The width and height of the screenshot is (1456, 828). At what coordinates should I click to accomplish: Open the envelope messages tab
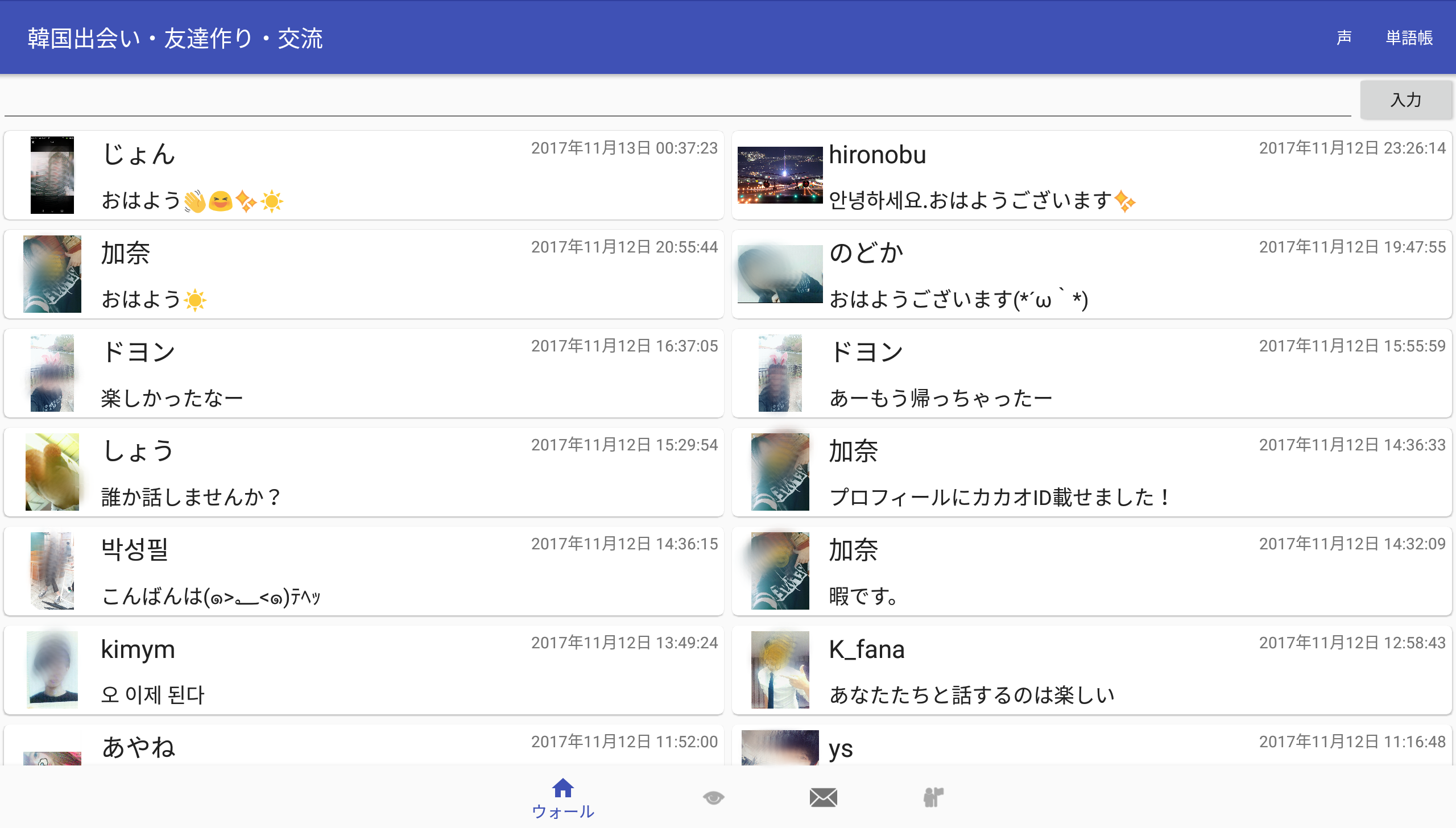823,797
